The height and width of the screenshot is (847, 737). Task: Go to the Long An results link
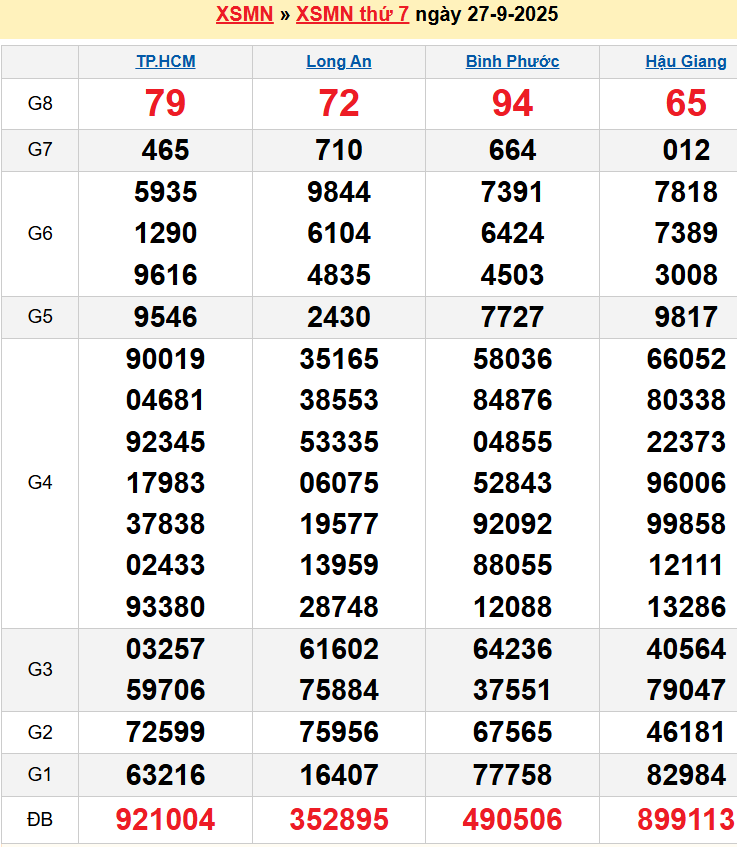(x=339, y=61)
